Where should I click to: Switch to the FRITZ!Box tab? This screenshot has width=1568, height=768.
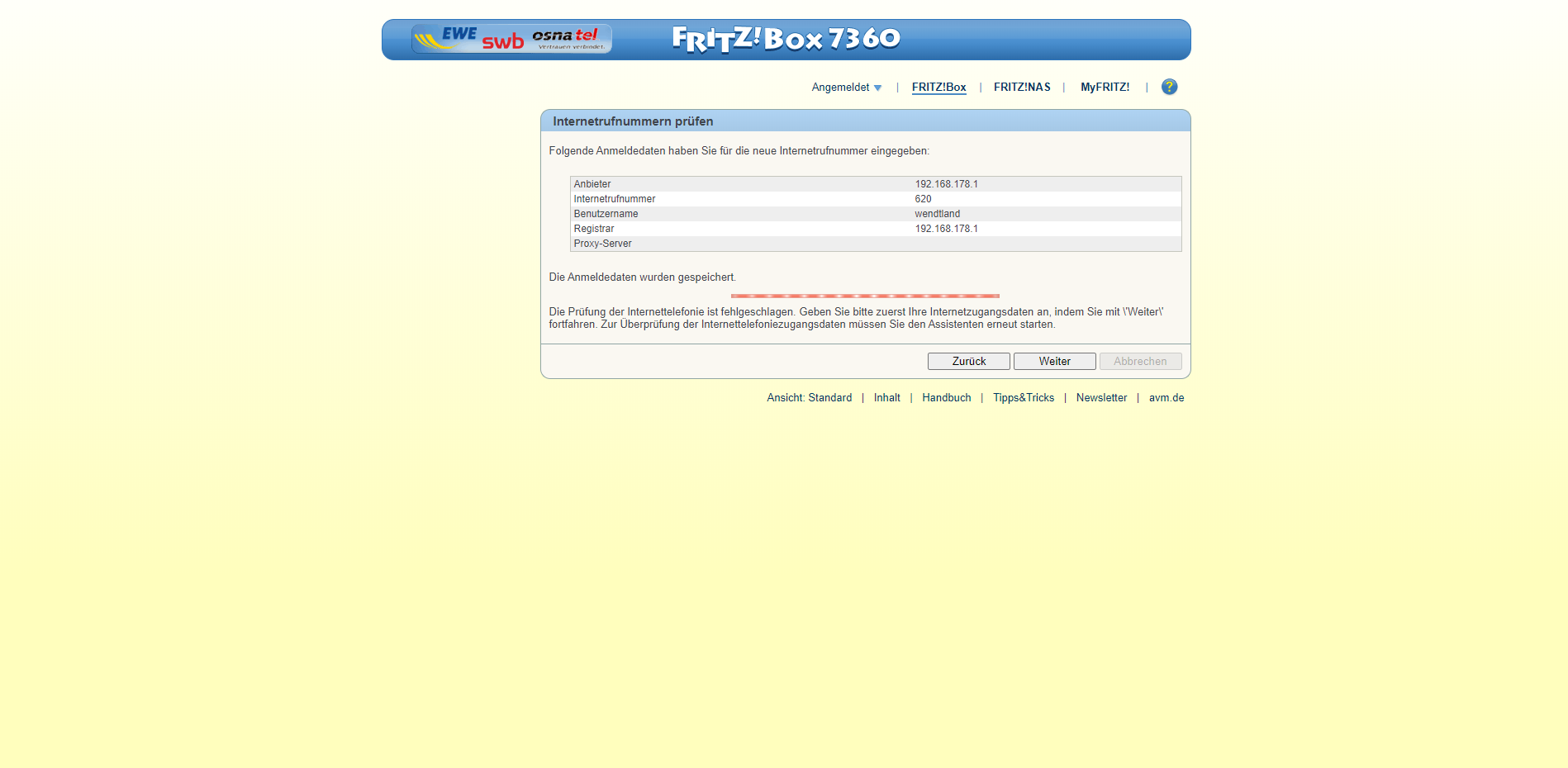point(939,88)
